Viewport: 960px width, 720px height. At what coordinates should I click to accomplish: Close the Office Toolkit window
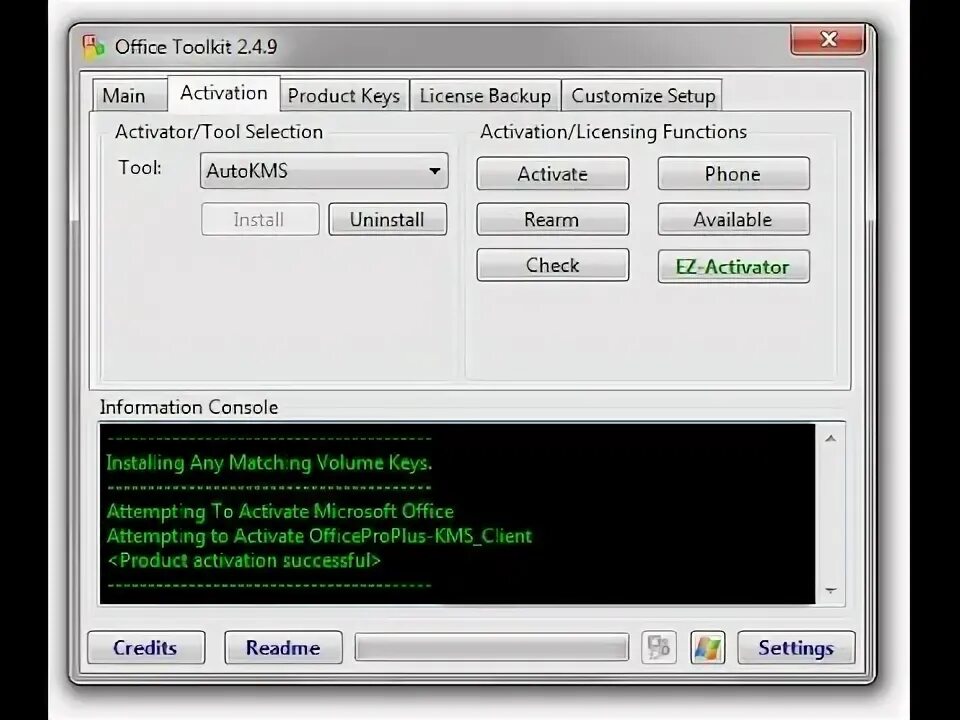point(828,39)
